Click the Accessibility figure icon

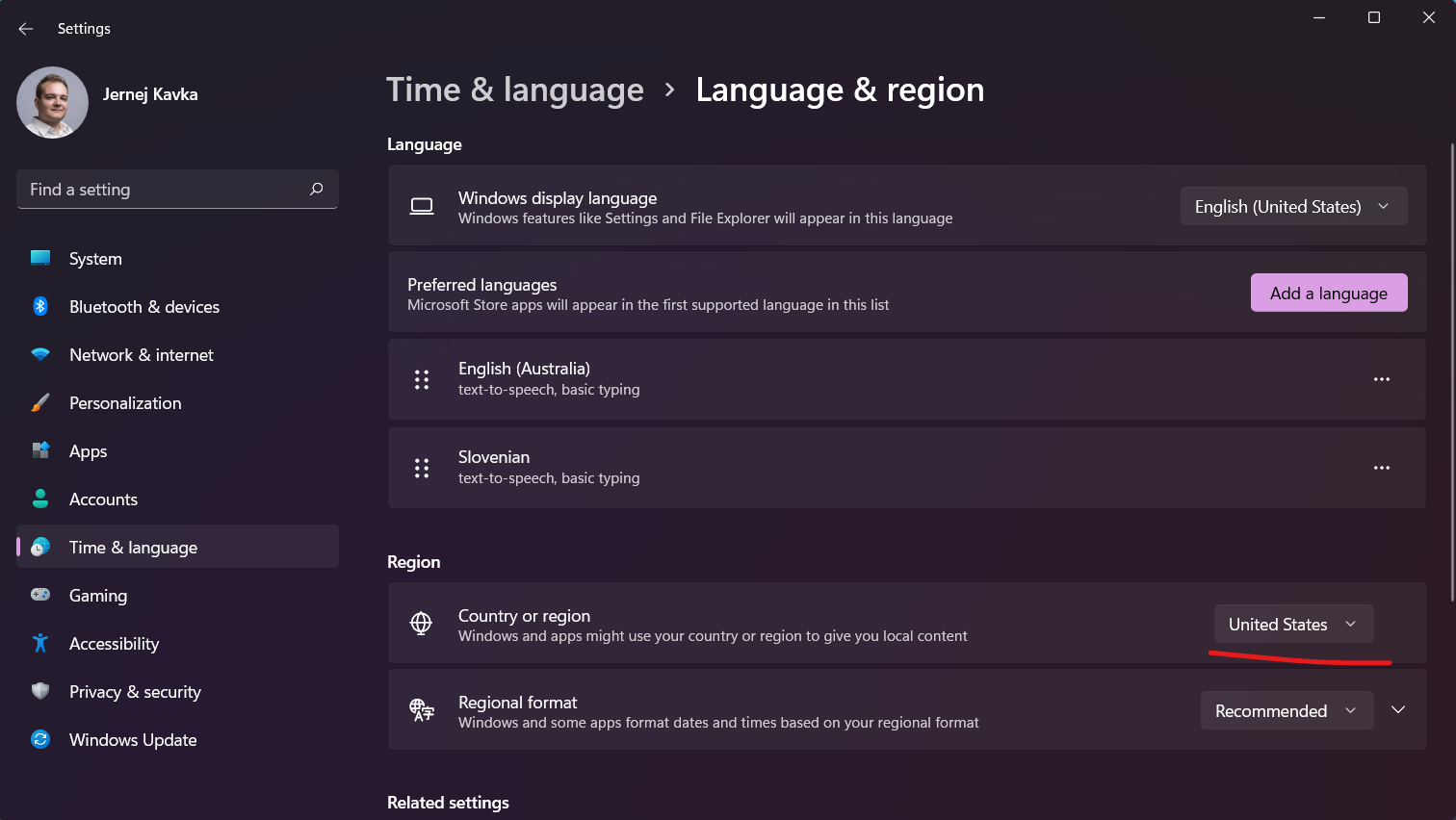(40, 643)
